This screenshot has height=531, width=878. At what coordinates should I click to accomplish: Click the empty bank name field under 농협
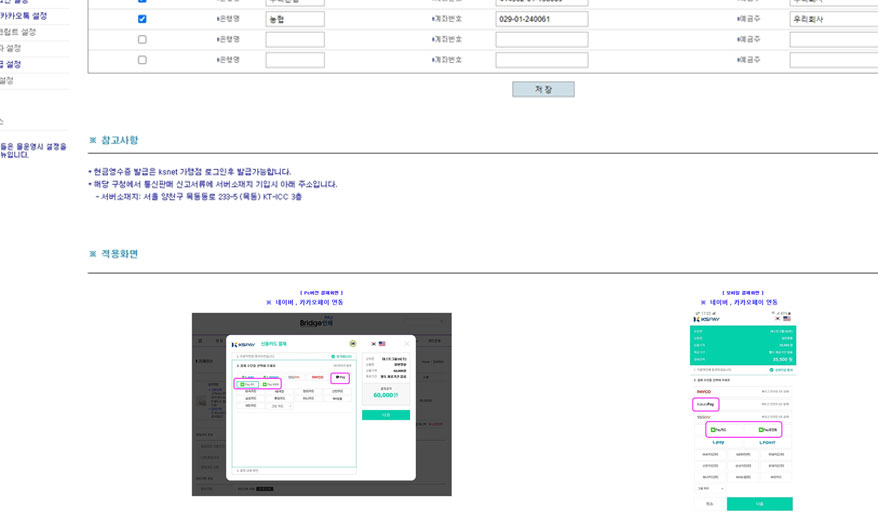click(295, 40)
